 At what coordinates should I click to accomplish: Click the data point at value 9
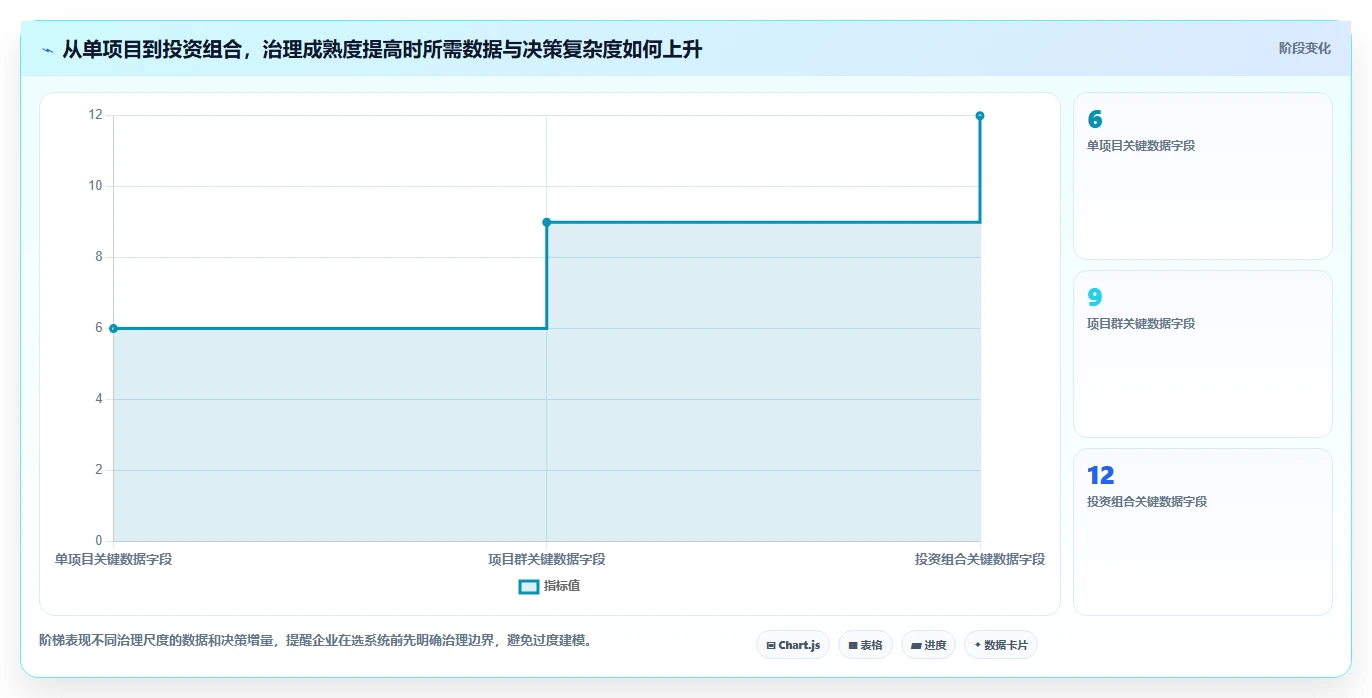click(546, 222)
